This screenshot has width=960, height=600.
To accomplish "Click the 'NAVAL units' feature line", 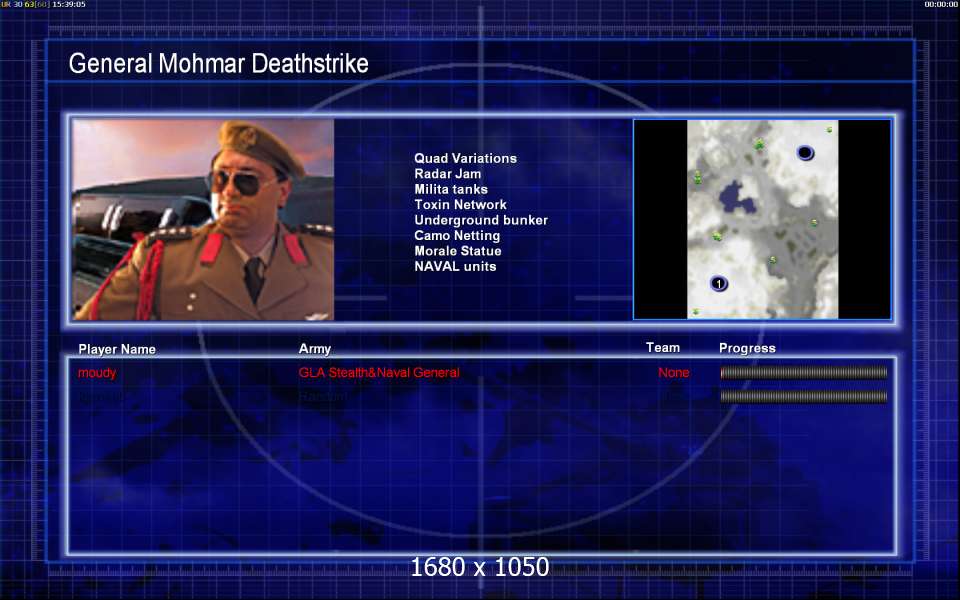I will coord(456,266).
